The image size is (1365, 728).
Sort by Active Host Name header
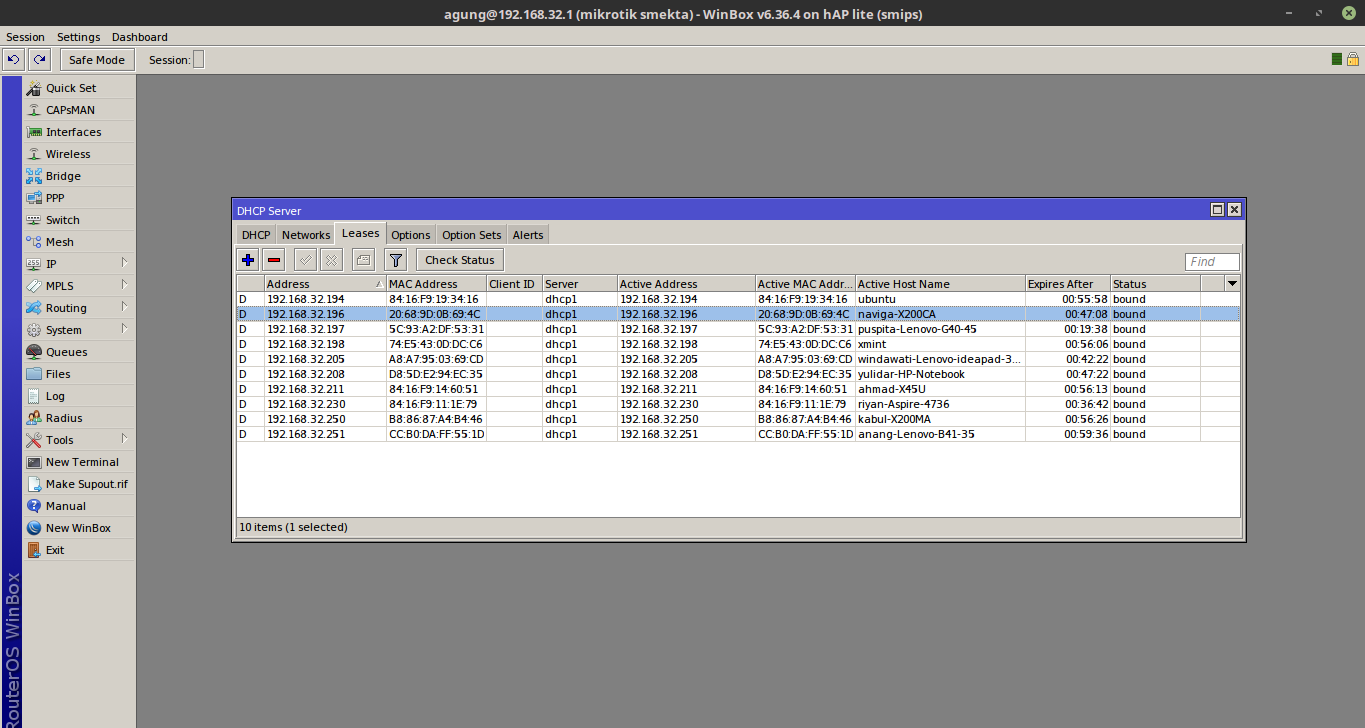tap(940, 284)
